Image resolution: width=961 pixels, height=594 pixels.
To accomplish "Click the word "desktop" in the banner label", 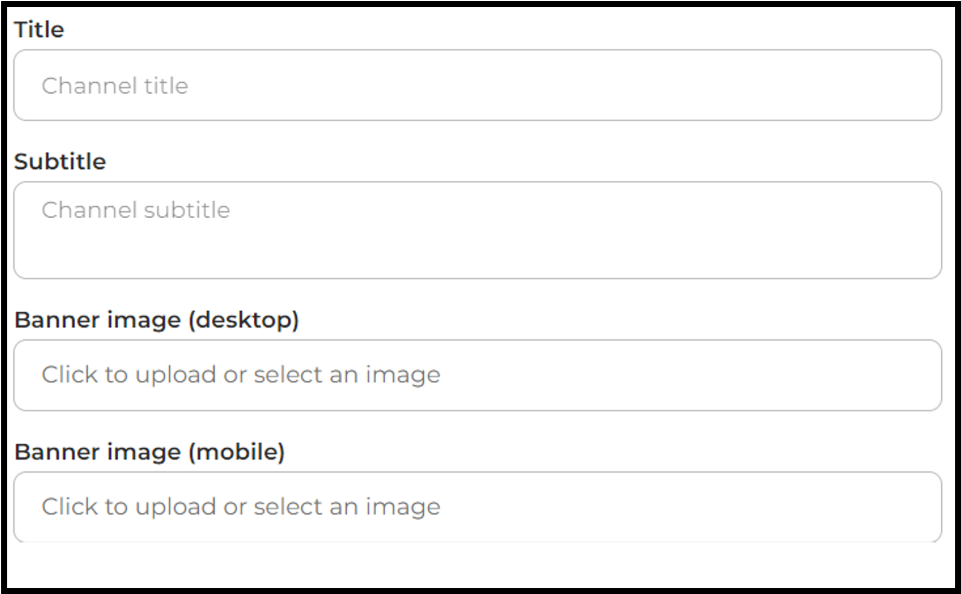I will [243, 320].
